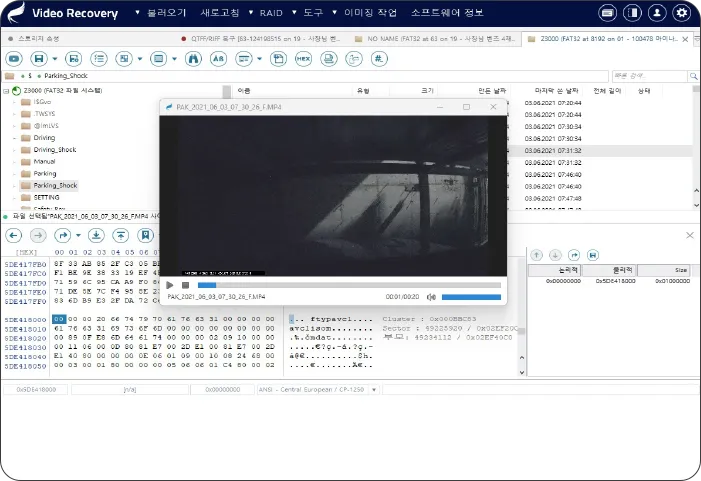
Task: Click the user account icon in header
Action: pos(656,13)
